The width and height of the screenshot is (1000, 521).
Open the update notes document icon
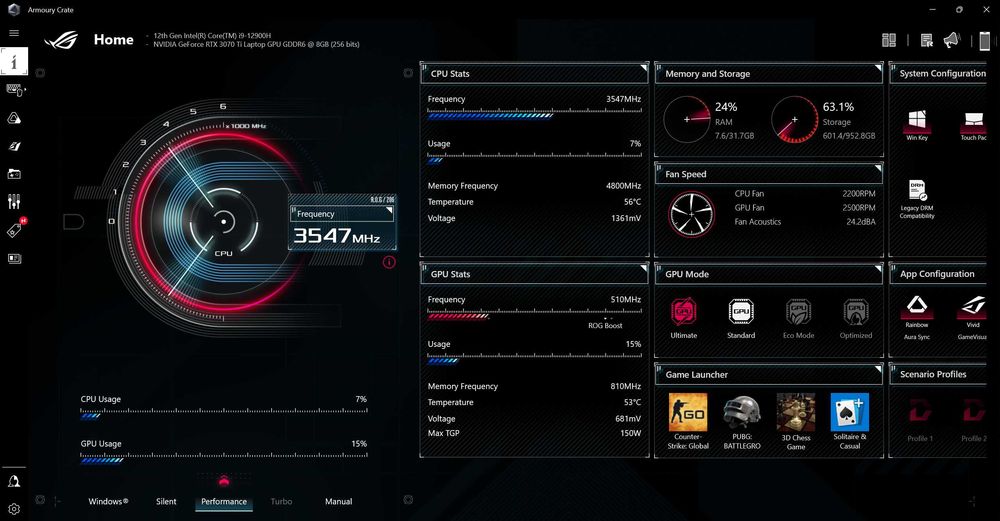(x=927, y=40)
